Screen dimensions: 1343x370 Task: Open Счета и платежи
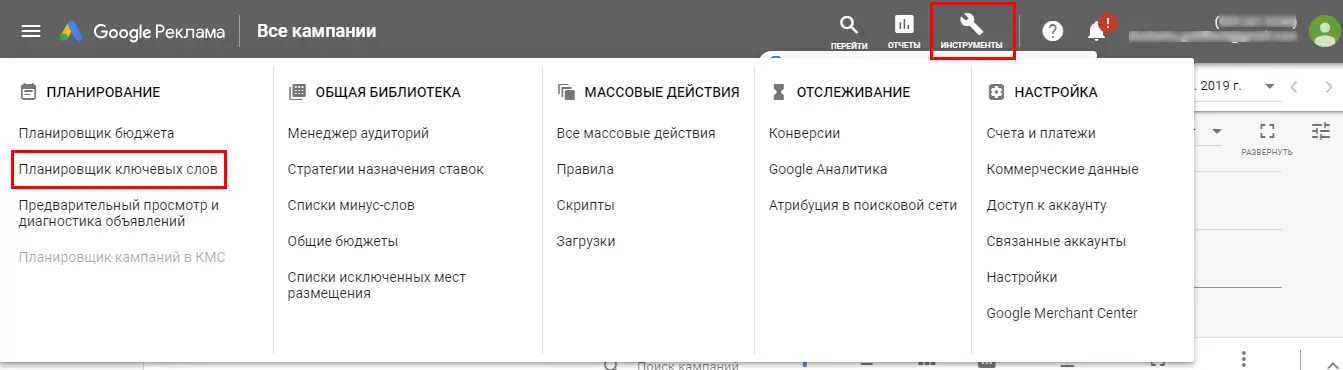point(1041,133)
